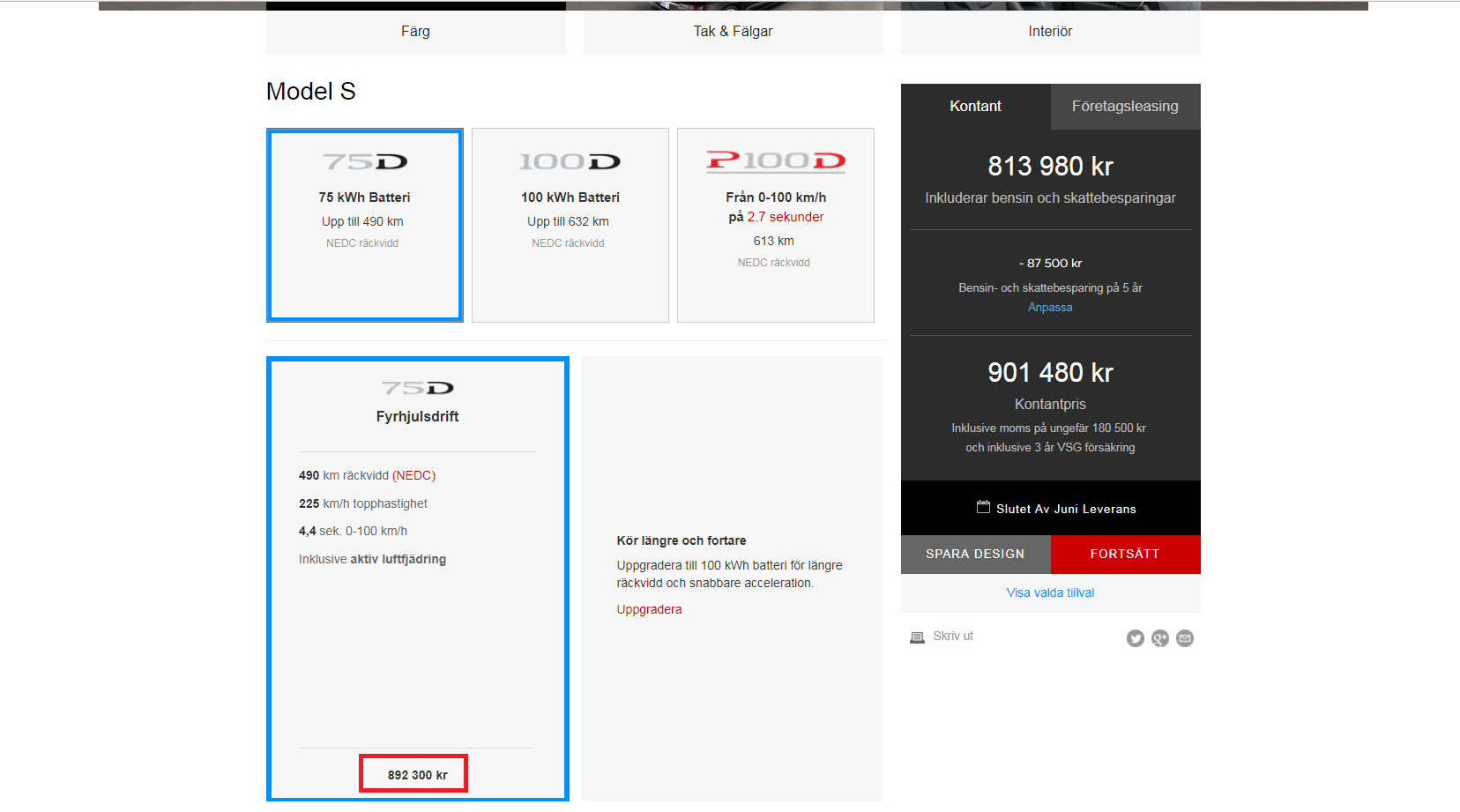
Task: Click the 901 480 kr Kontantpris amount
Action: 1050,373
